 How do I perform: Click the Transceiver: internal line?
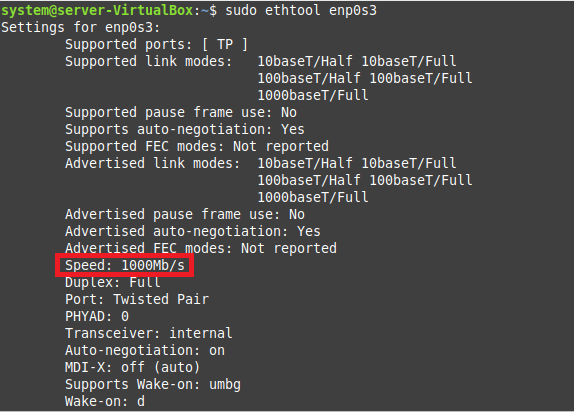coord(148,333)
